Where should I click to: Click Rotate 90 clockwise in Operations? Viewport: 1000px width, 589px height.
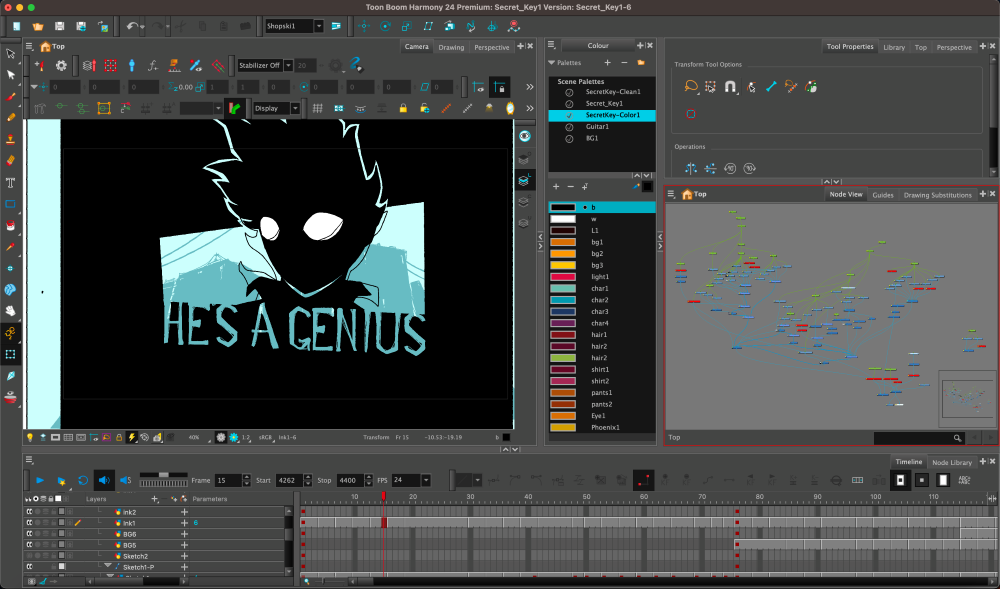(749, 168)
